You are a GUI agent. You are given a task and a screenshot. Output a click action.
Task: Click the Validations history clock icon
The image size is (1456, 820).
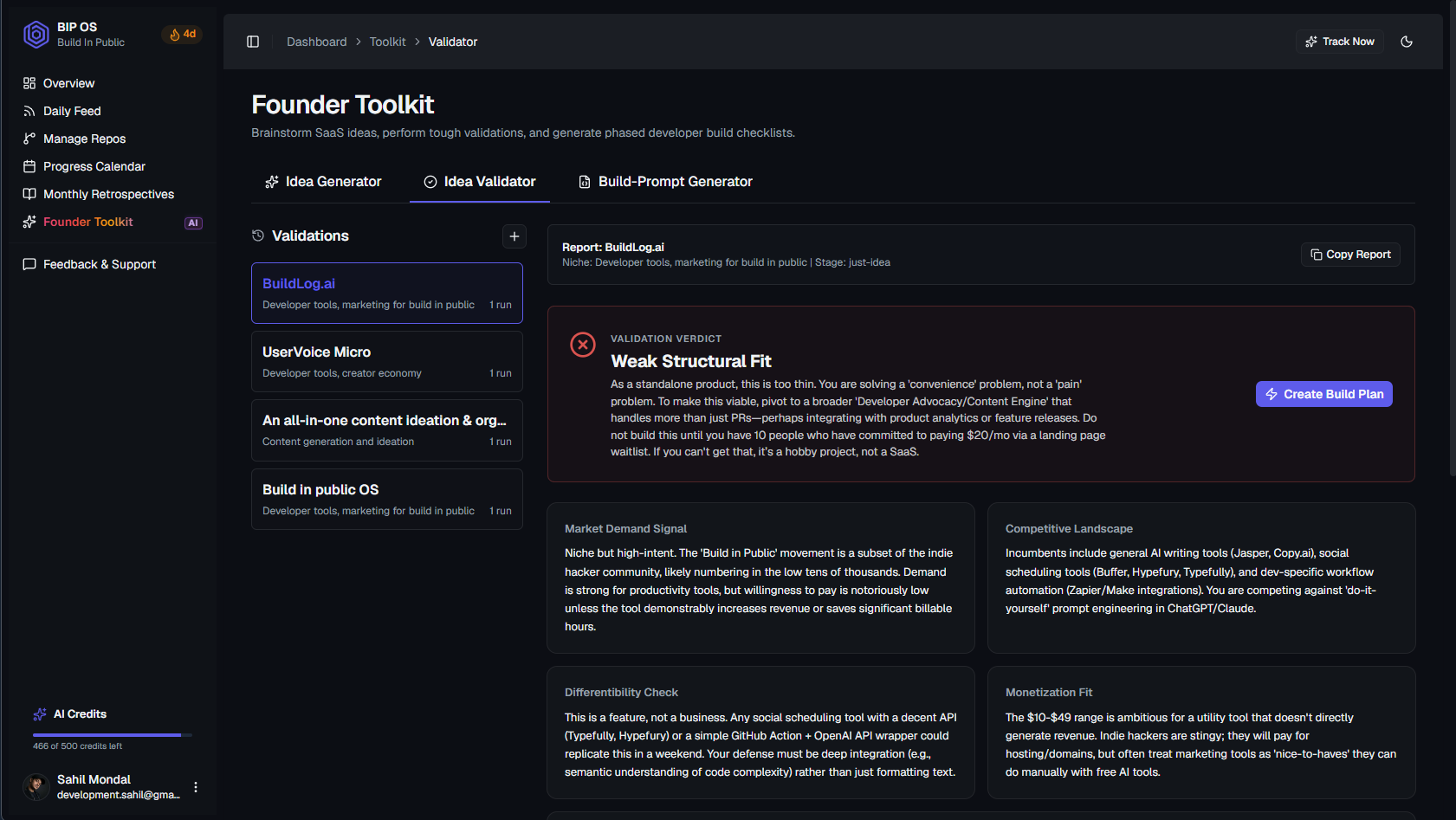(258, 236)
